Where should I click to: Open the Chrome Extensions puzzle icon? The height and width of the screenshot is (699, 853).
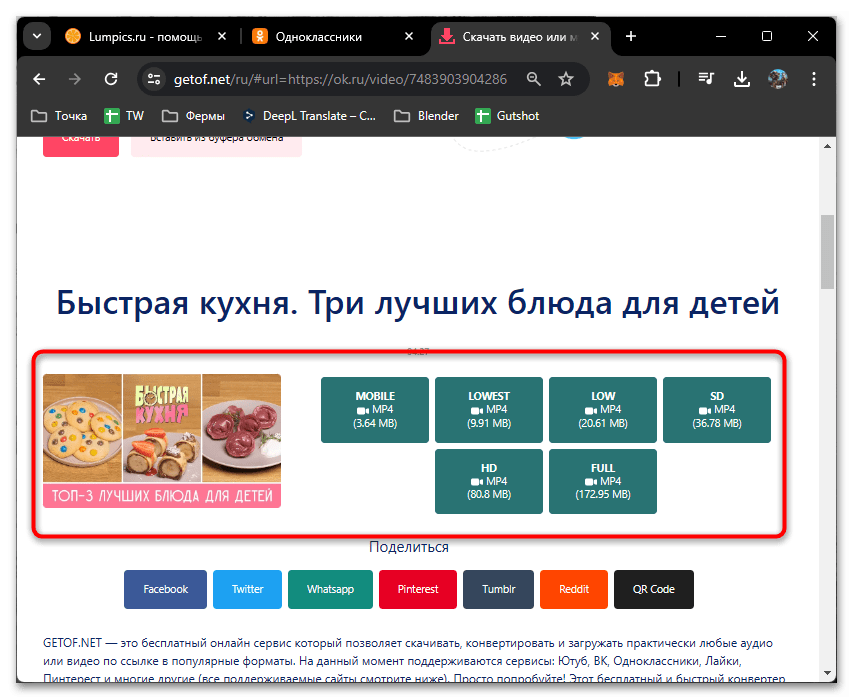pyautogui.click(x=652, y=78)
